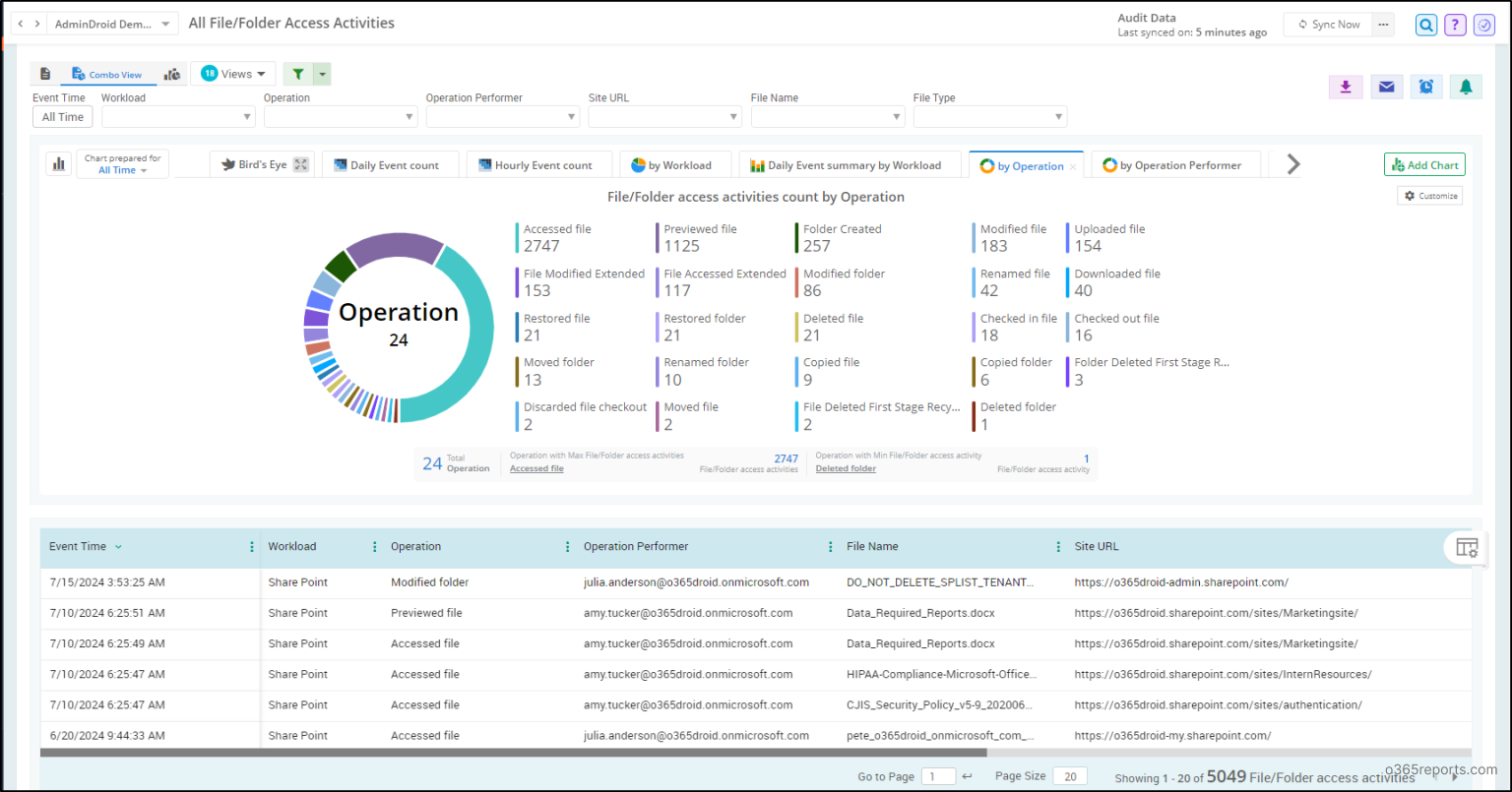The image size is (1512, 792).
Task: Click the task status check icon
Action: [x=1484, y=25]
